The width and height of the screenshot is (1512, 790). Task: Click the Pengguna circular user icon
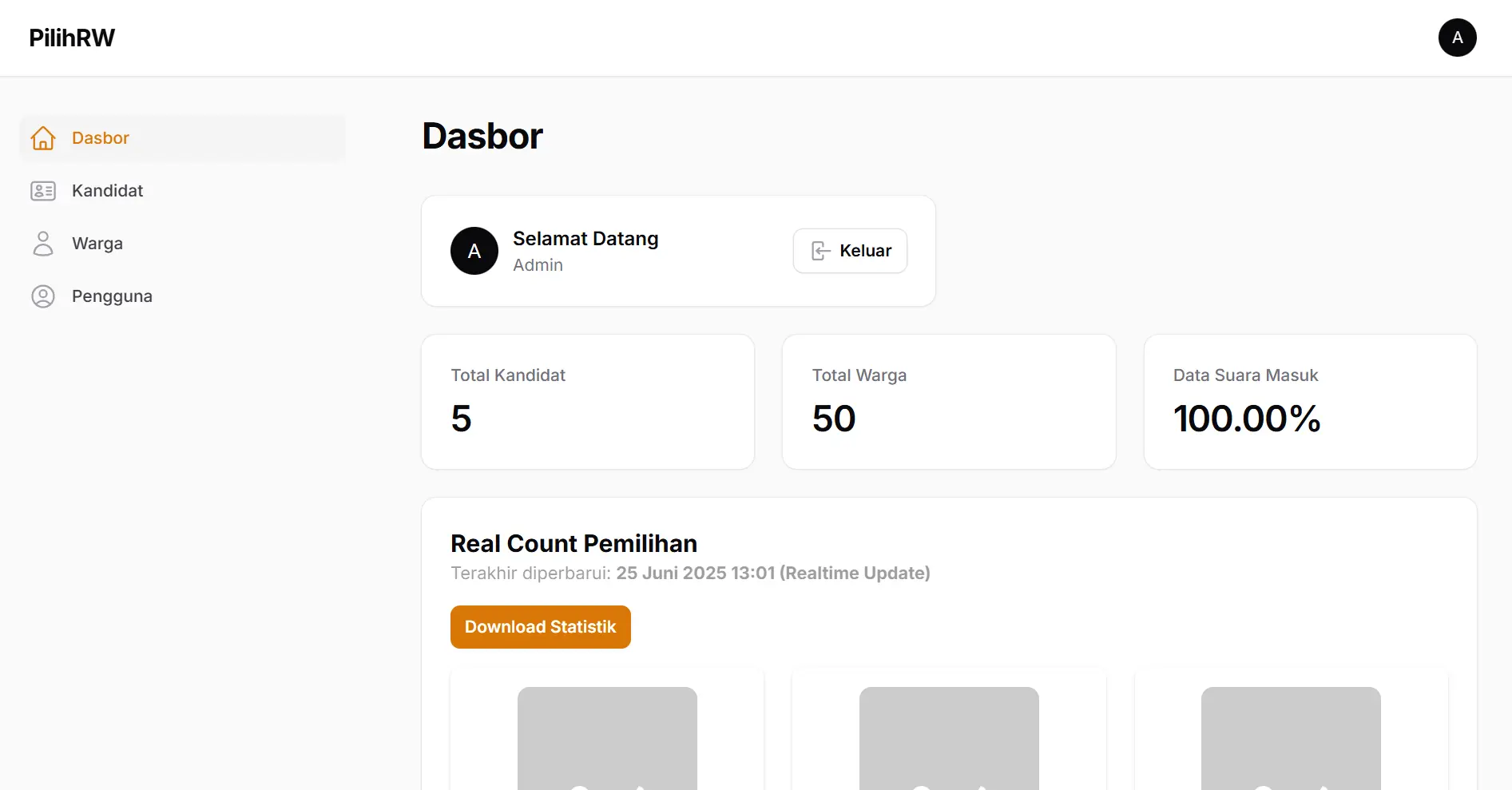click(43, 296)
